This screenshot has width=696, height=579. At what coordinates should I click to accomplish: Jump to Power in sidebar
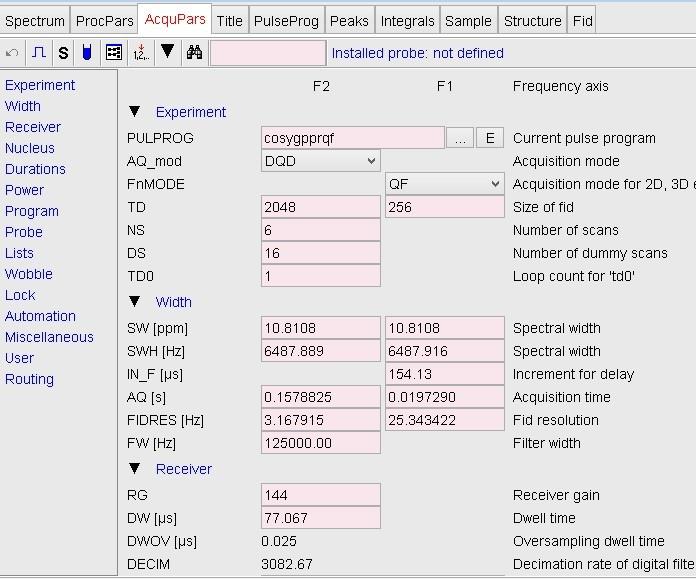point(24,190)
